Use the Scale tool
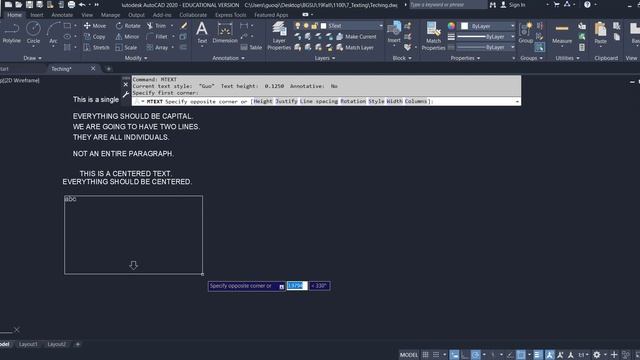The width and height of the screenshot is (640, 360). click(x=126, y=47)
